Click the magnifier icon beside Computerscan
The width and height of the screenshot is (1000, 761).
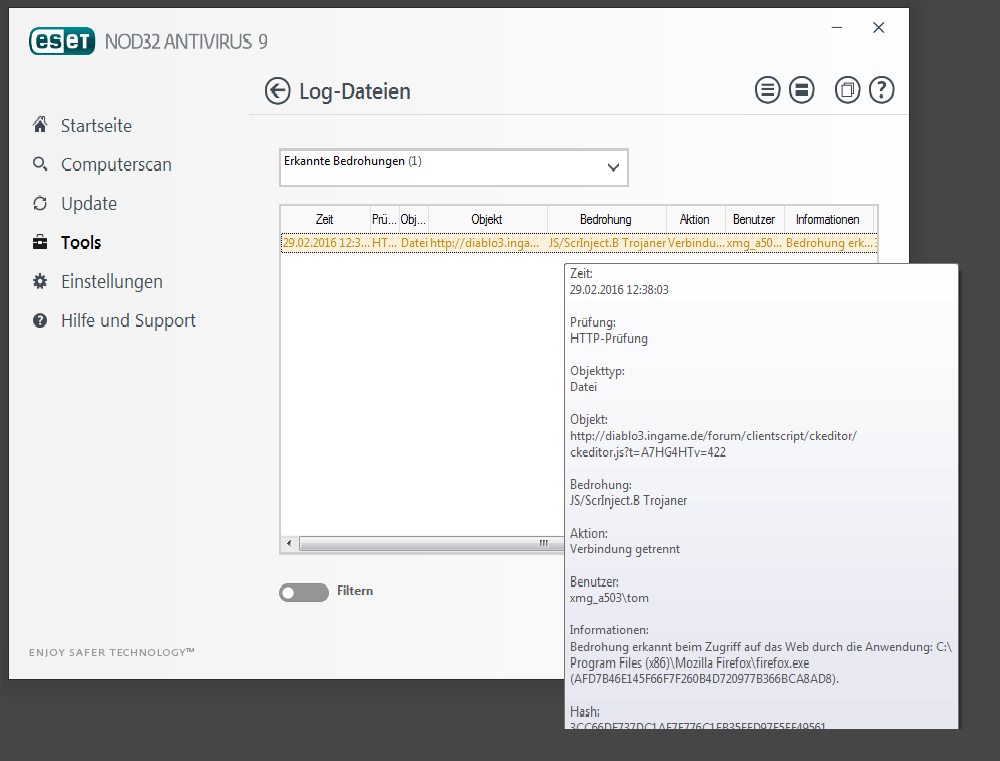40,164
